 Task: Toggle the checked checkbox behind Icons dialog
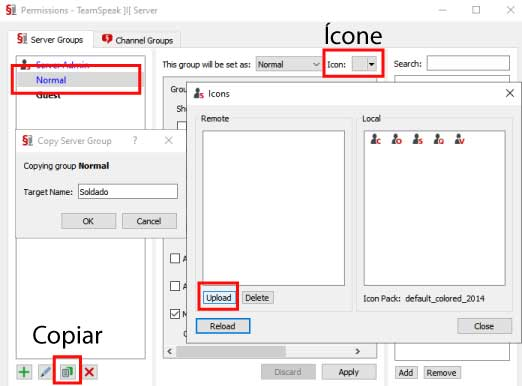tap(175, 314)
